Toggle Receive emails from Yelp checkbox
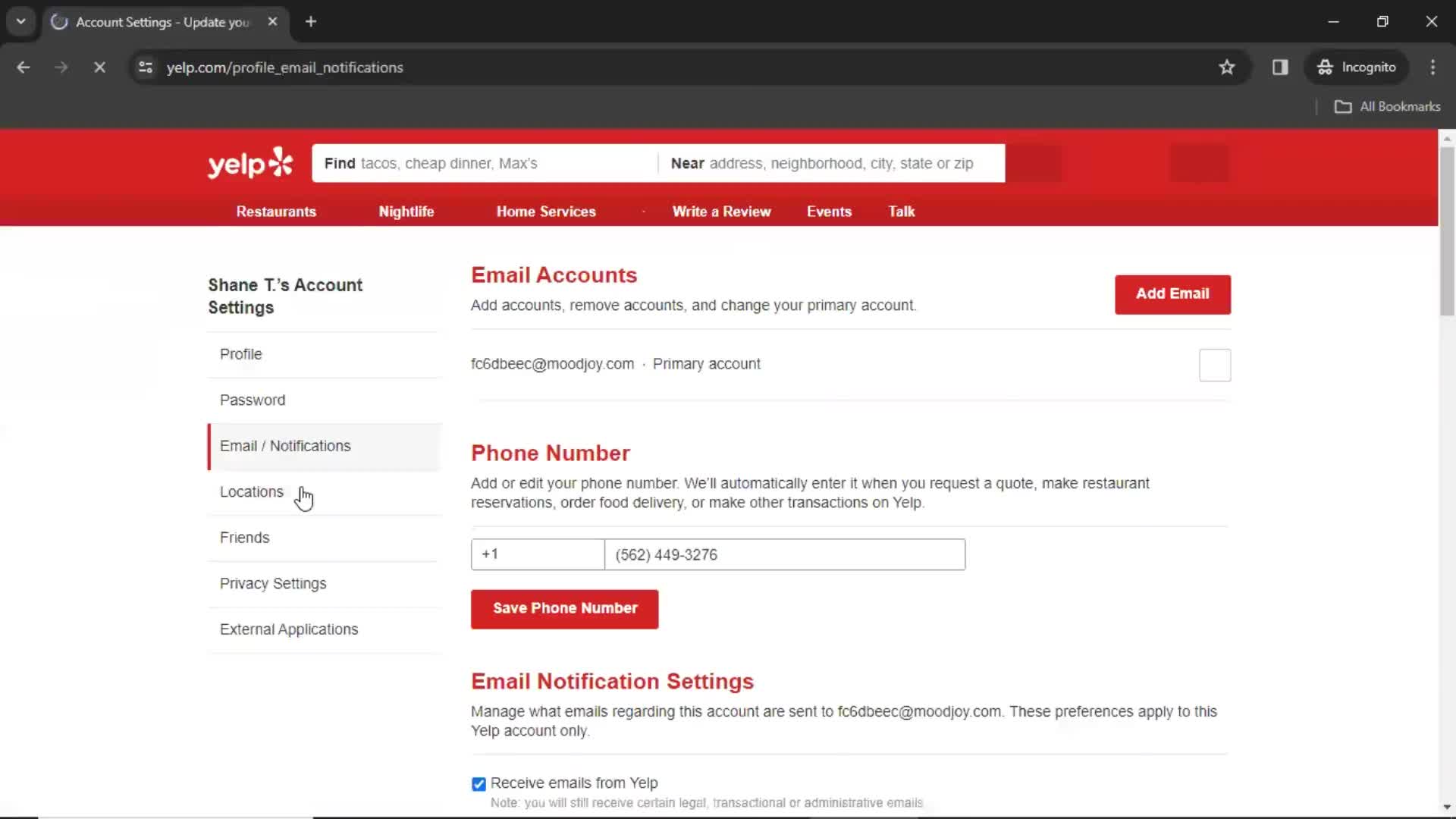The image size is (1456, 819). click(x=479, y=784)
